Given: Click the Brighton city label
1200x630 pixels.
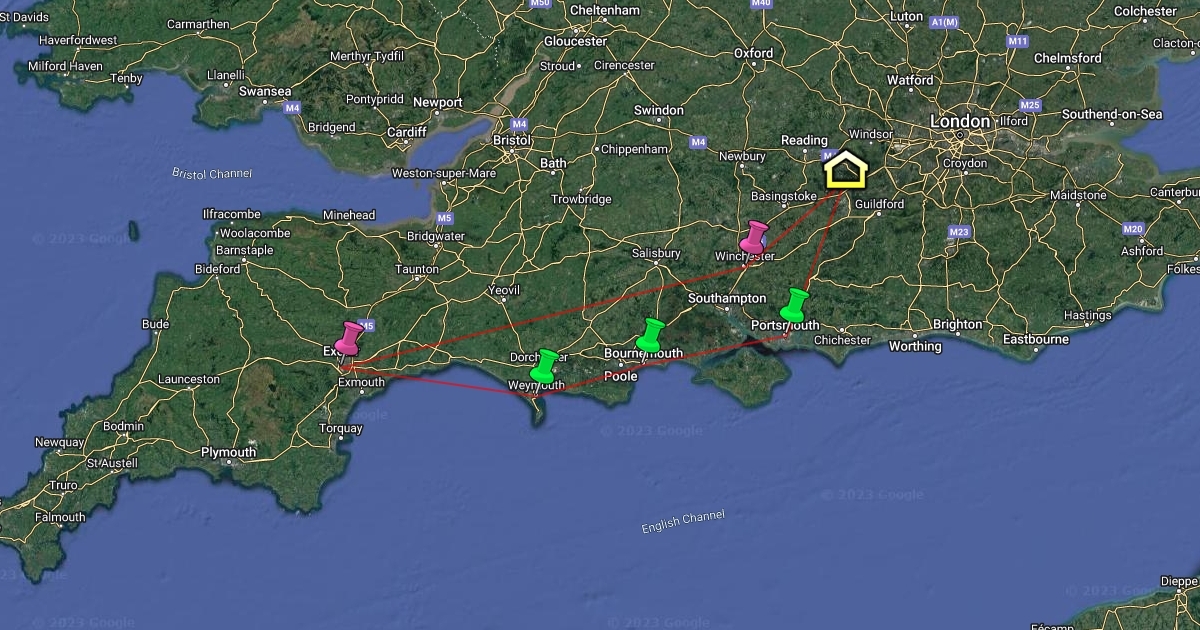Looking at the screenshot, I should [958, 324].
